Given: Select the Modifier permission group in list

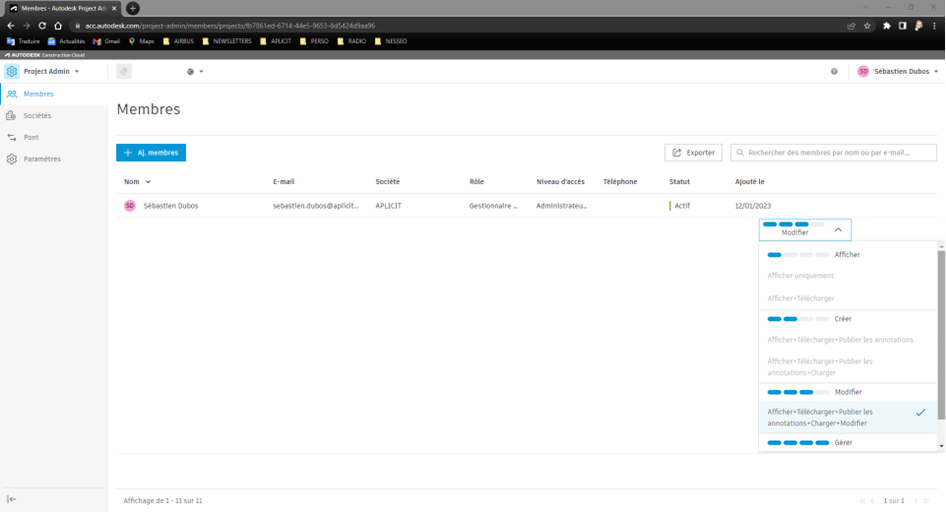Looking at the screenshot, I should point(847,392).
